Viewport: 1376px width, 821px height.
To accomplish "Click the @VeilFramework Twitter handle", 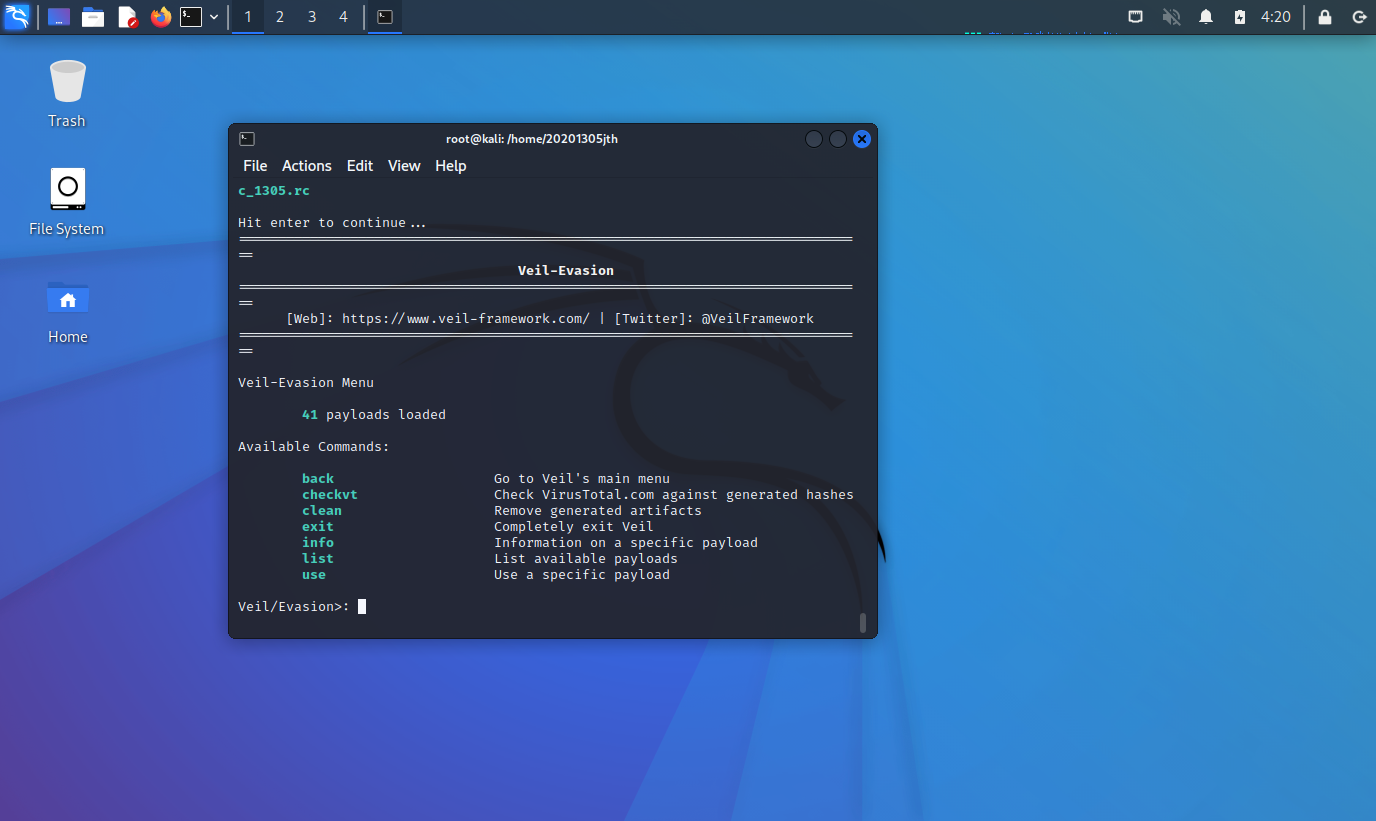I will click(758, 319).
